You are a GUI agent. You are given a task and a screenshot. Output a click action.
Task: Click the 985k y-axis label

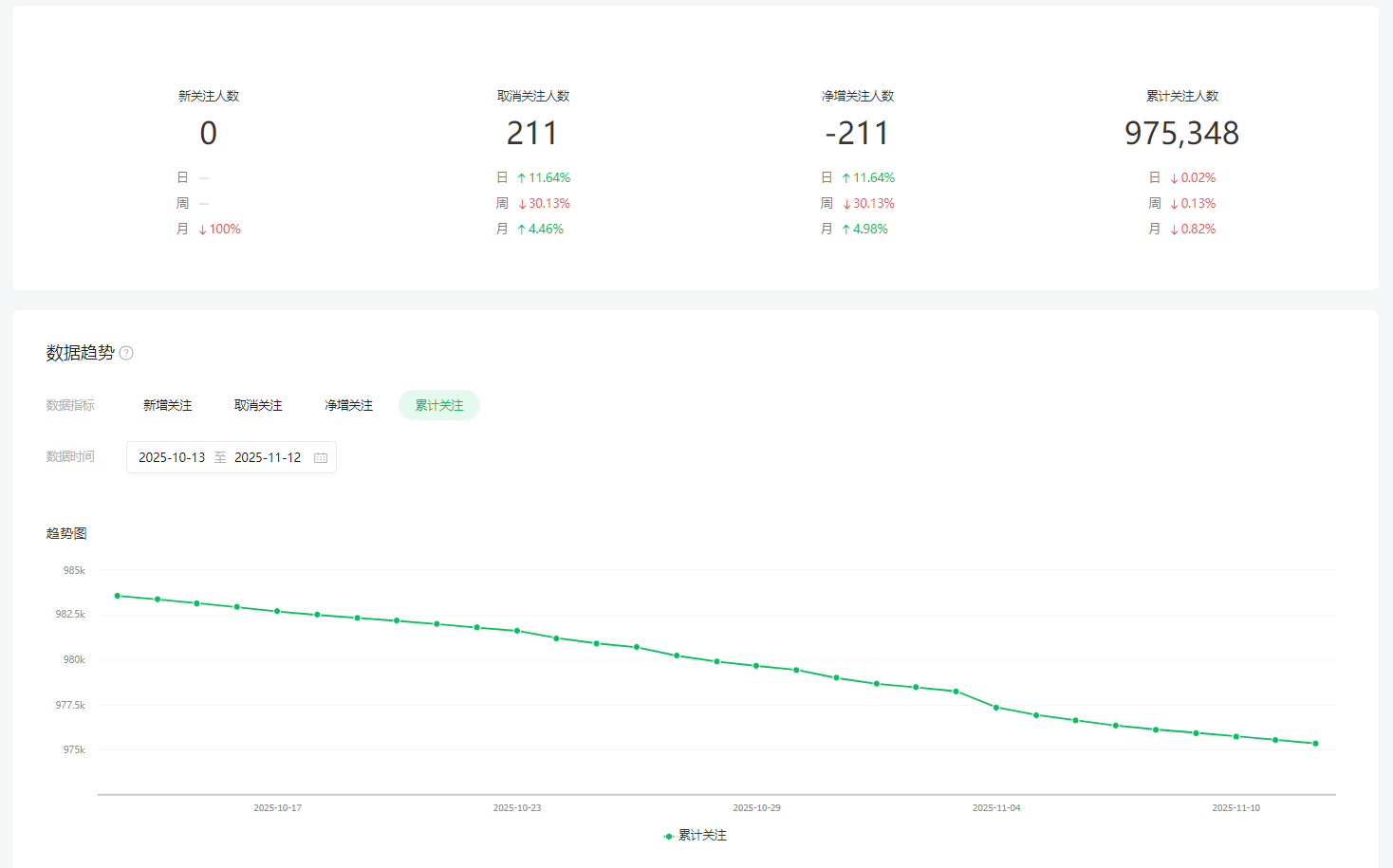(x=74, y=570)
